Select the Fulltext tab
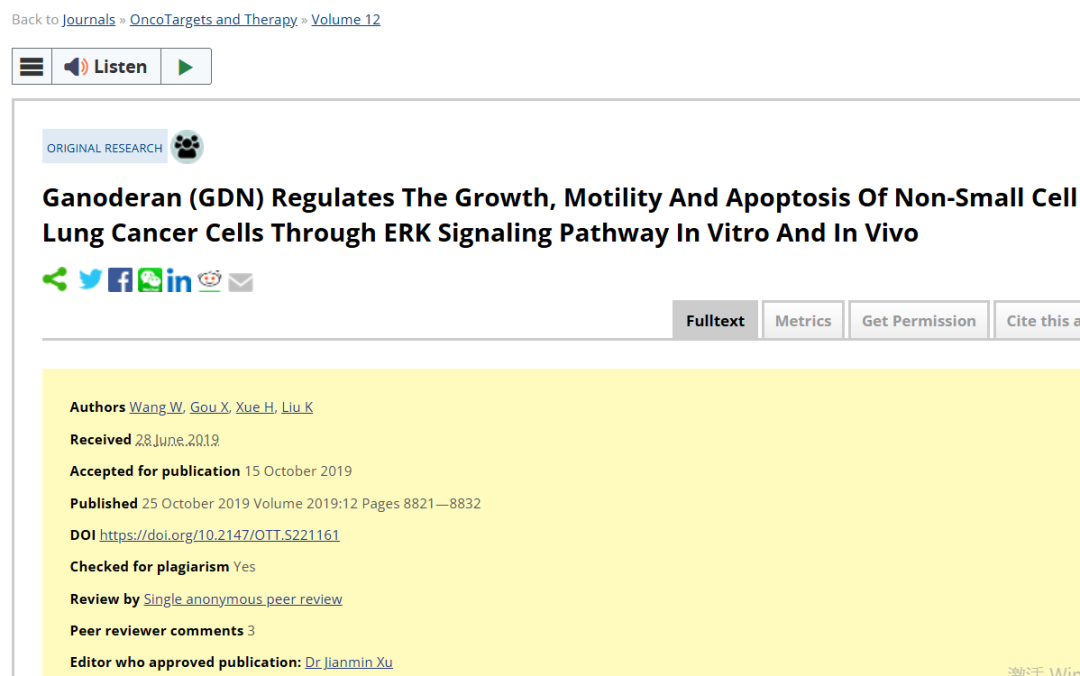 [715, 320]
